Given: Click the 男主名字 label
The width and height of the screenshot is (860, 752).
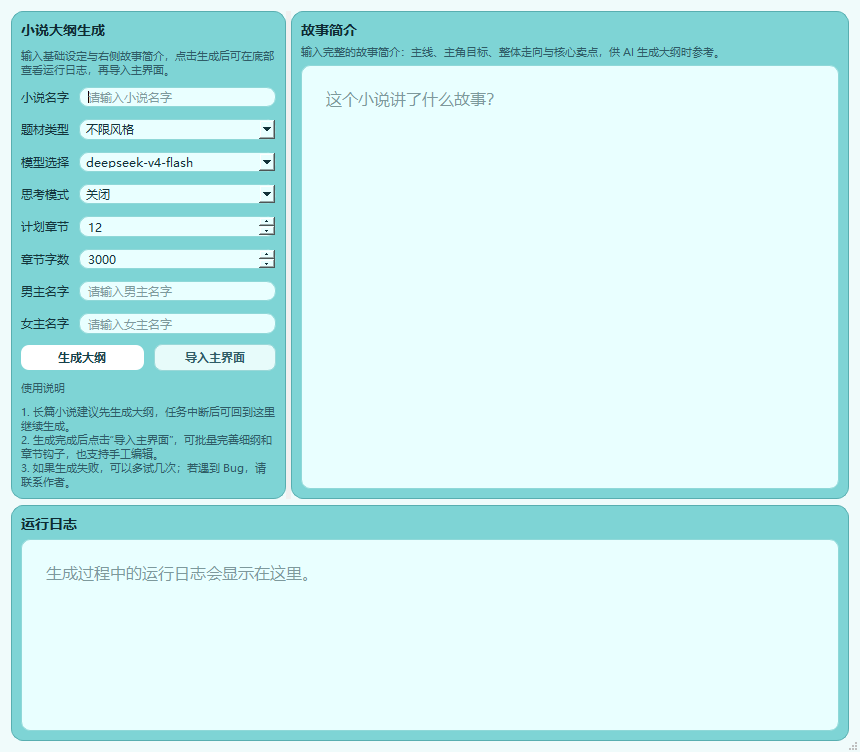Looking at the screenshot, I should (x=45, y=291).
